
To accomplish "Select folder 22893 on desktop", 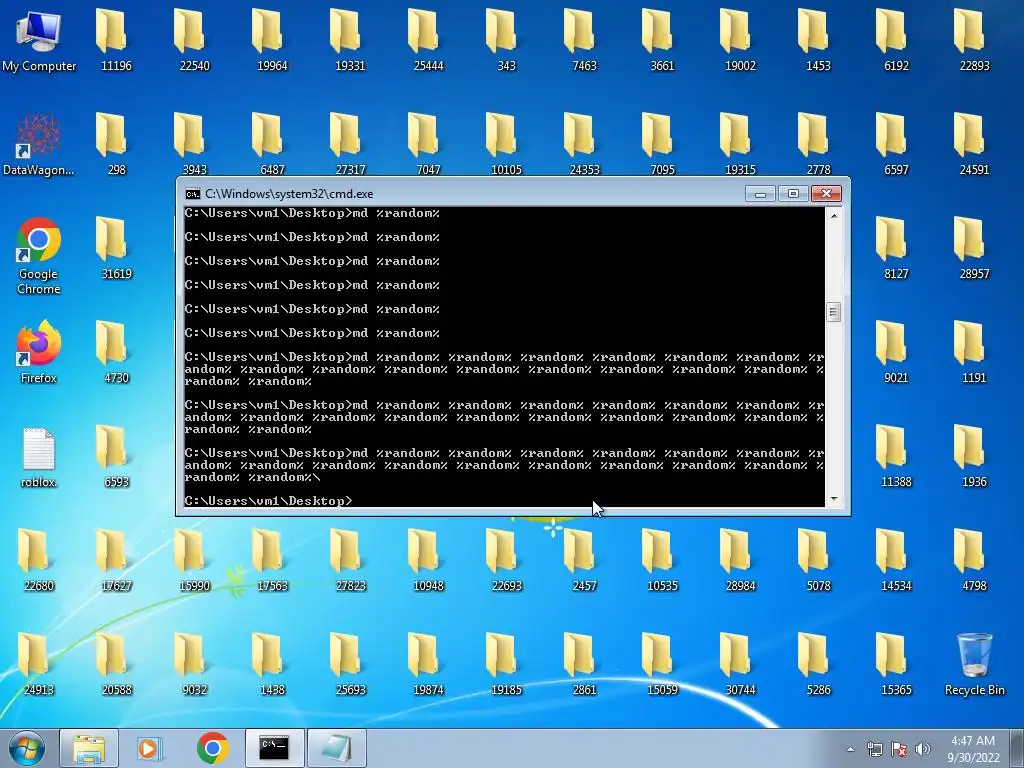I will pos(974,41).
